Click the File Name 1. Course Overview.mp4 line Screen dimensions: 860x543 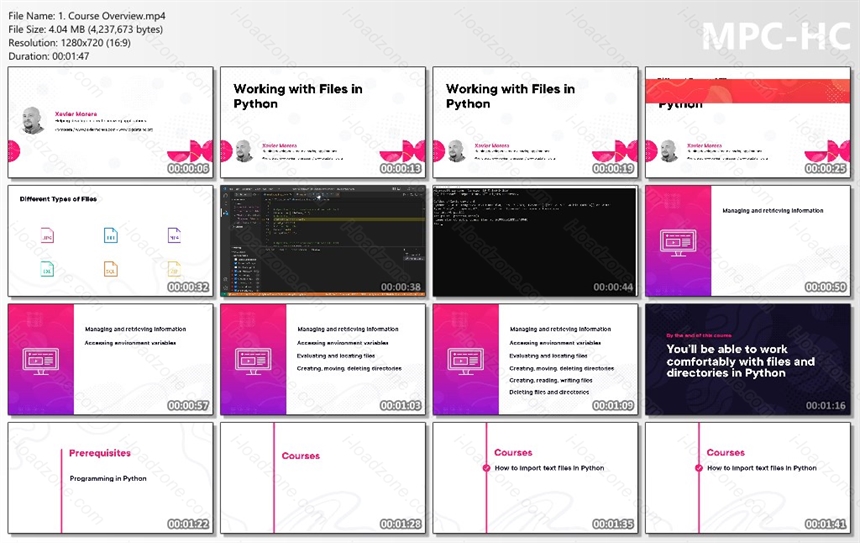(87, 16)
